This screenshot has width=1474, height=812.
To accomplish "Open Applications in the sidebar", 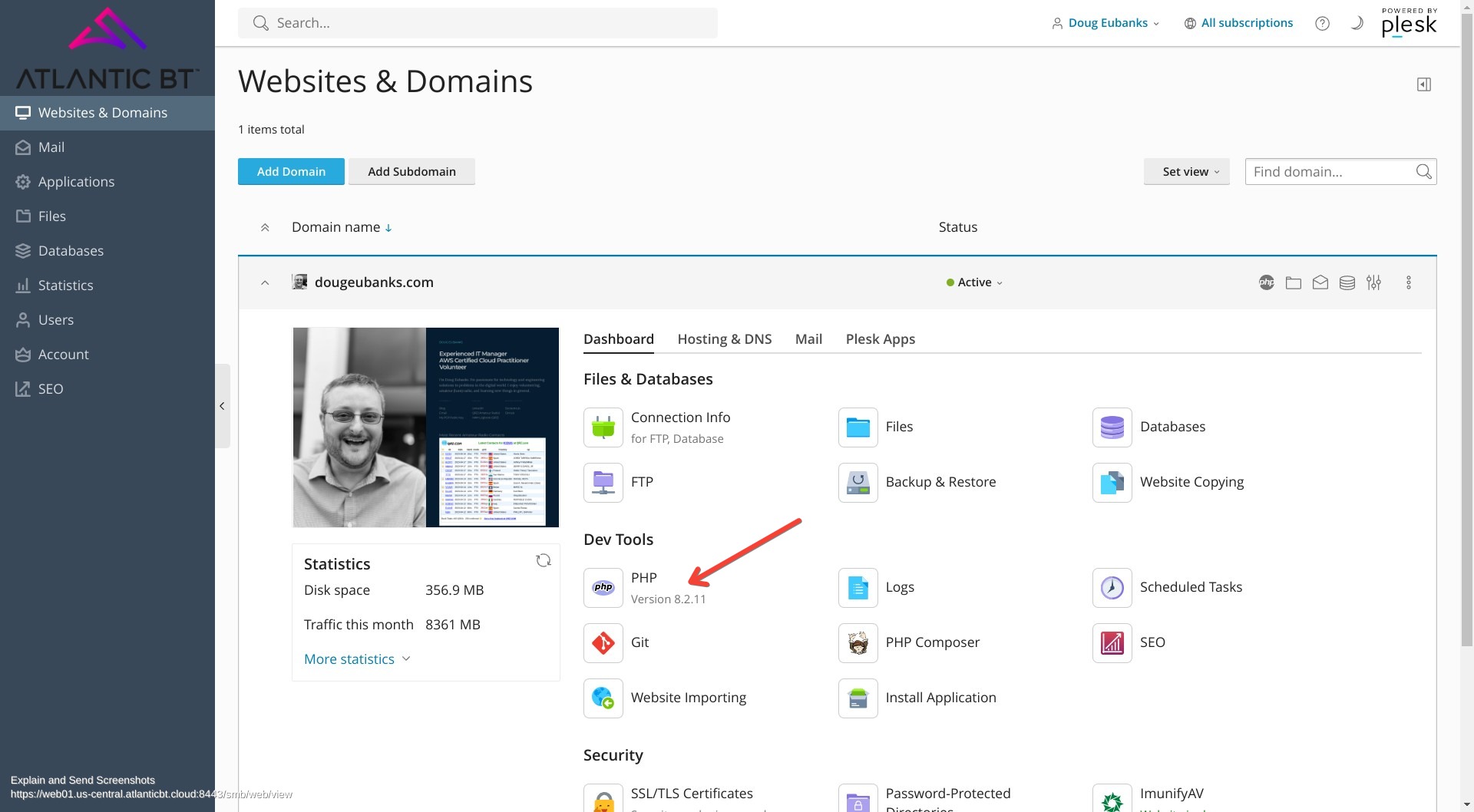I will [x=107, y=182].
